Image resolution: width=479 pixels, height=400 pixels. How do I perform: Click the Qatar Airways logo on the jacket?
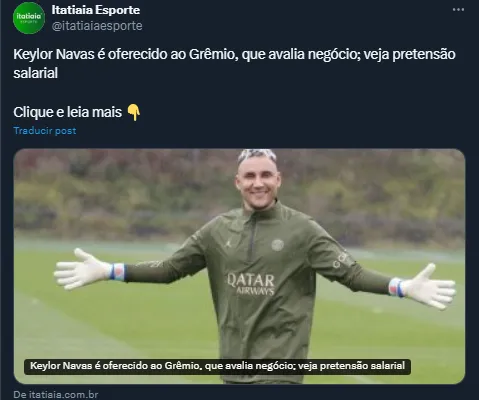251,284
